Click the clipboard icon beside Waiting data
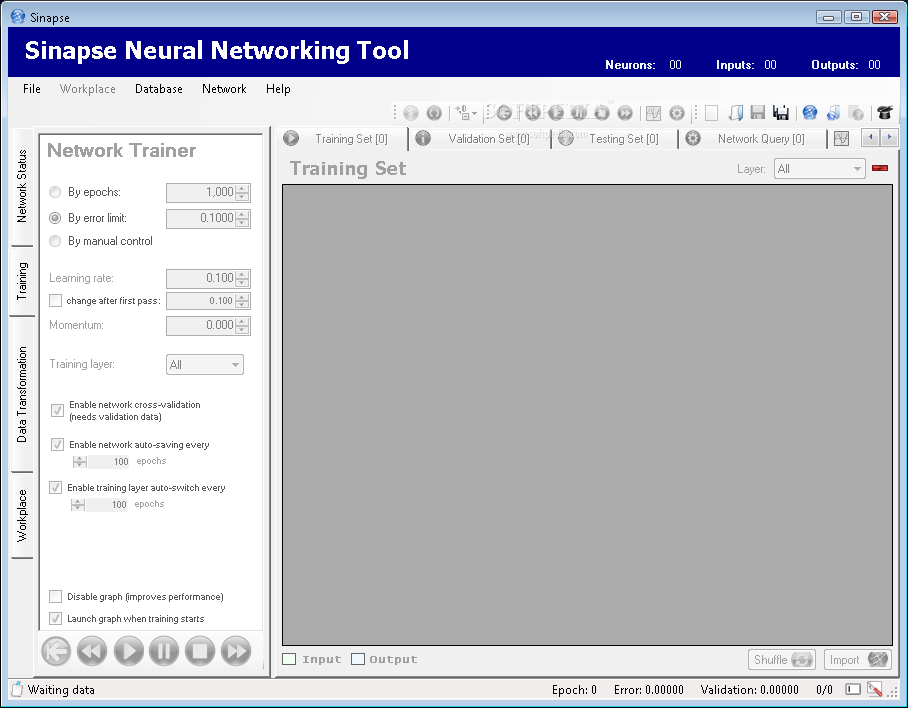 pyautogui.click(x=17, y=689)
